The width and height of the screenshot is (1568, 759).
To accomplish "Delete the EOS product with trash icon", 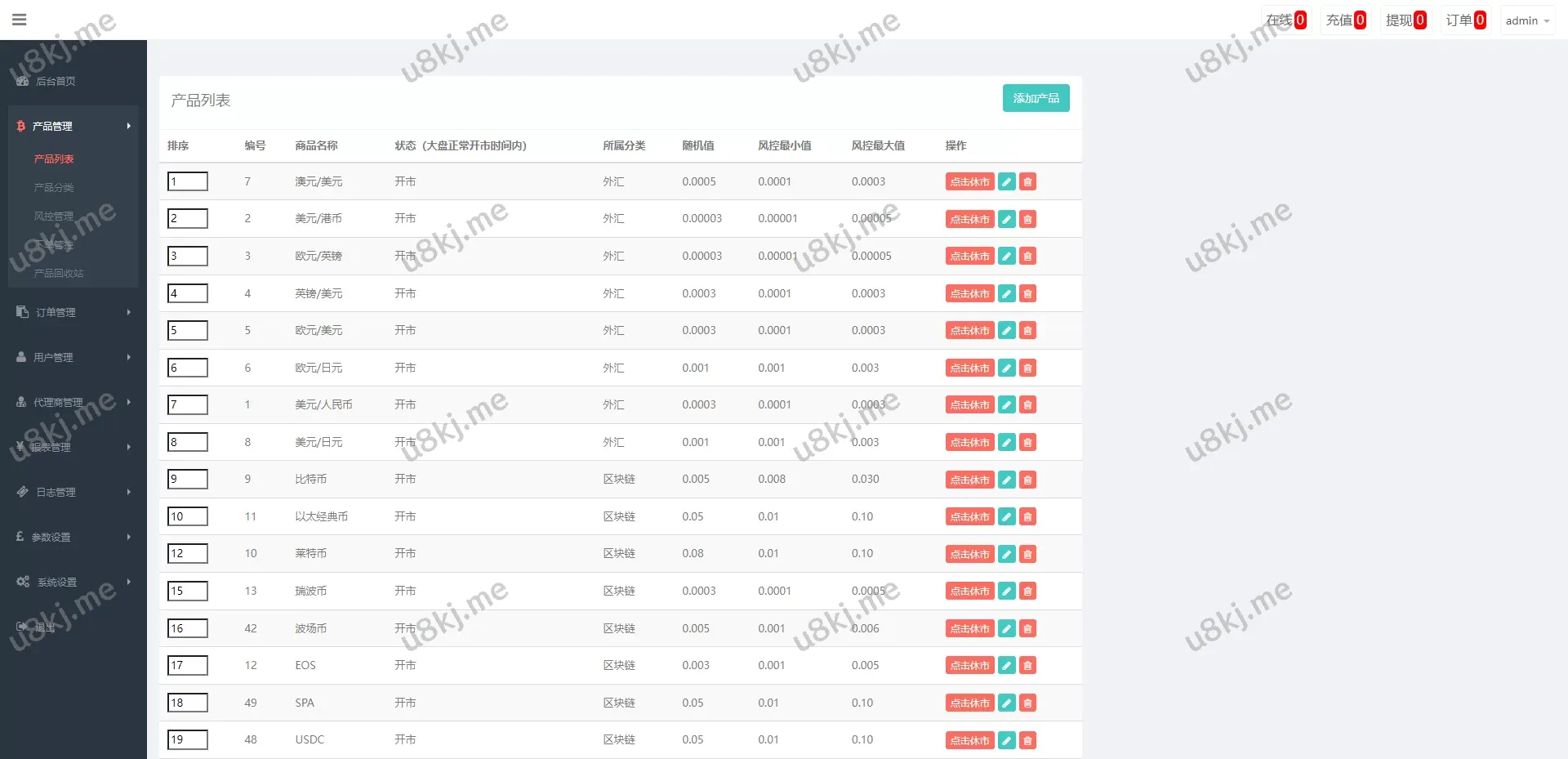I will [x=1028, y=666].
